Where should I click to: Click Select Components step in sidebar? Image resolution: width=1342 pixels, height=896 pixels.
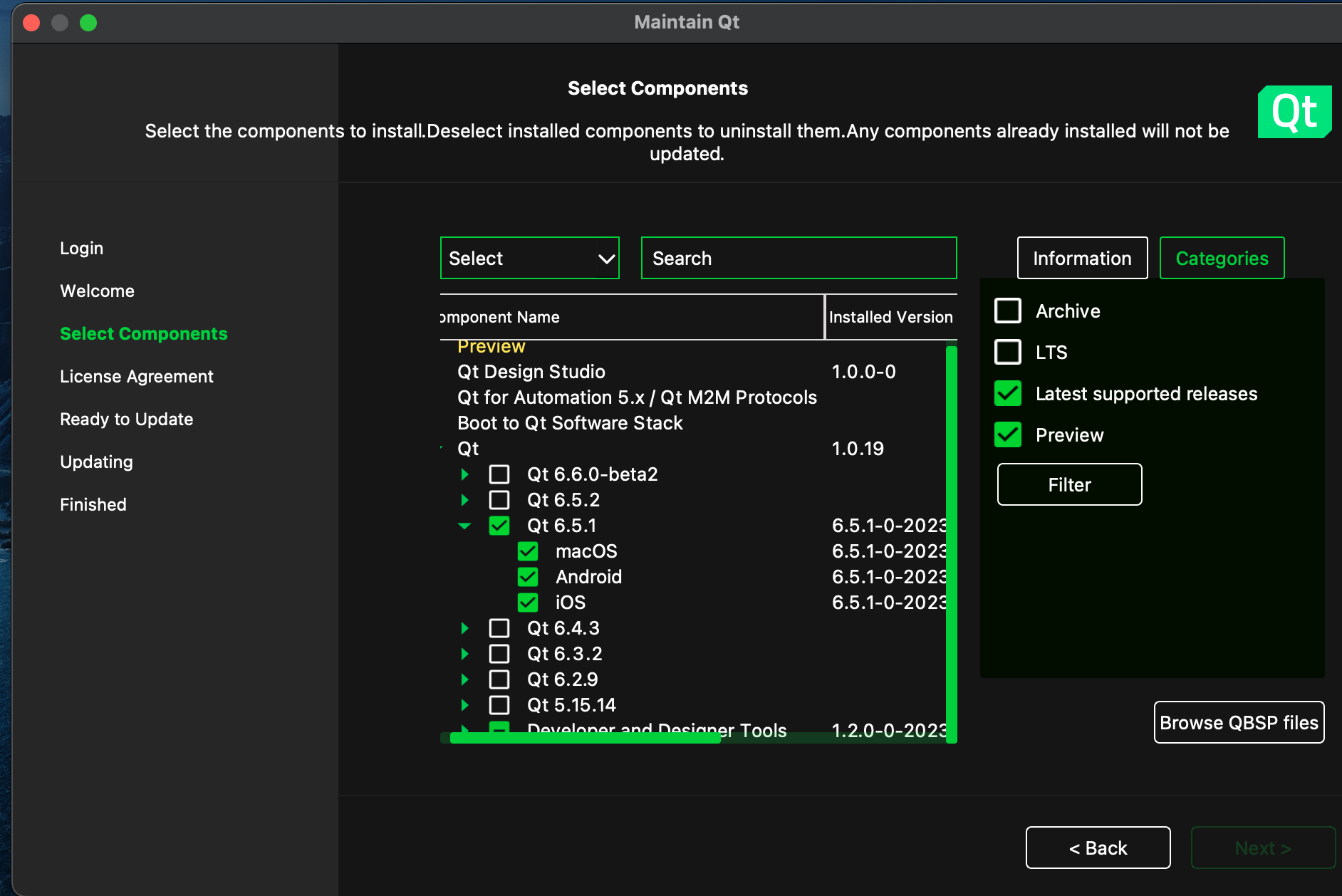[x=144, y=333]
